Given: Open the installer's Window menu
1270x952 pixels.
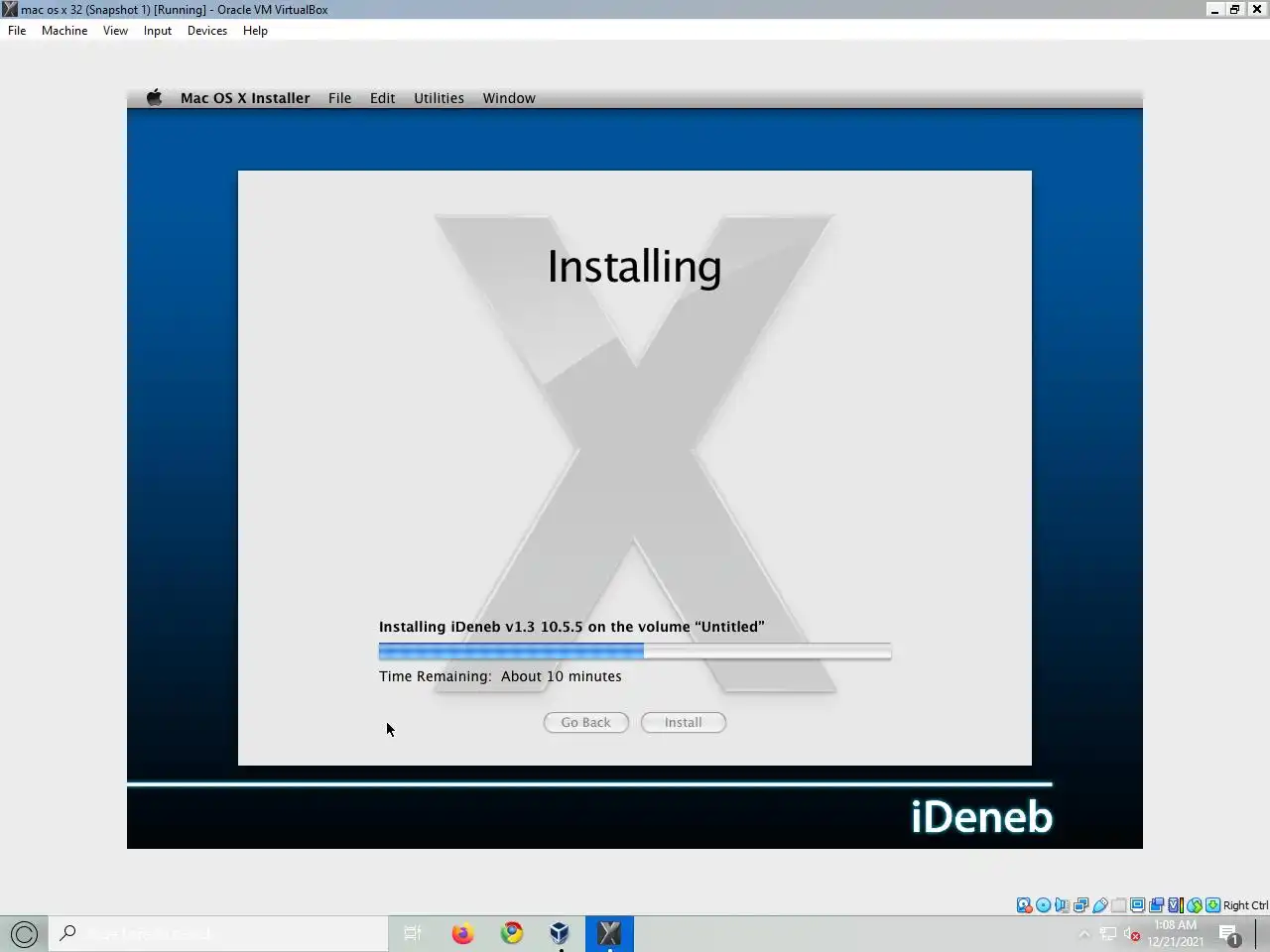Looking at the screenshot, I should pyautogui.click(x=509, y=98).
